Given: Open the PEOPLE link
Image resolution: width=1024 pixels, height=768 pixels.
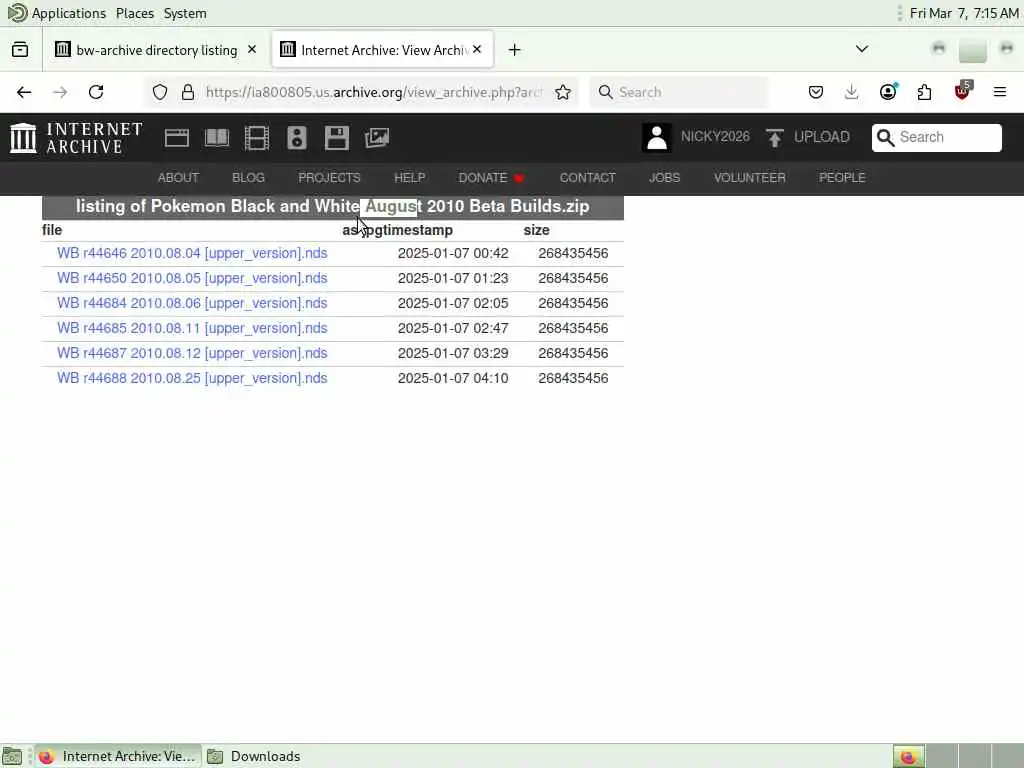Looking at the screenshot, I should 842,178.
